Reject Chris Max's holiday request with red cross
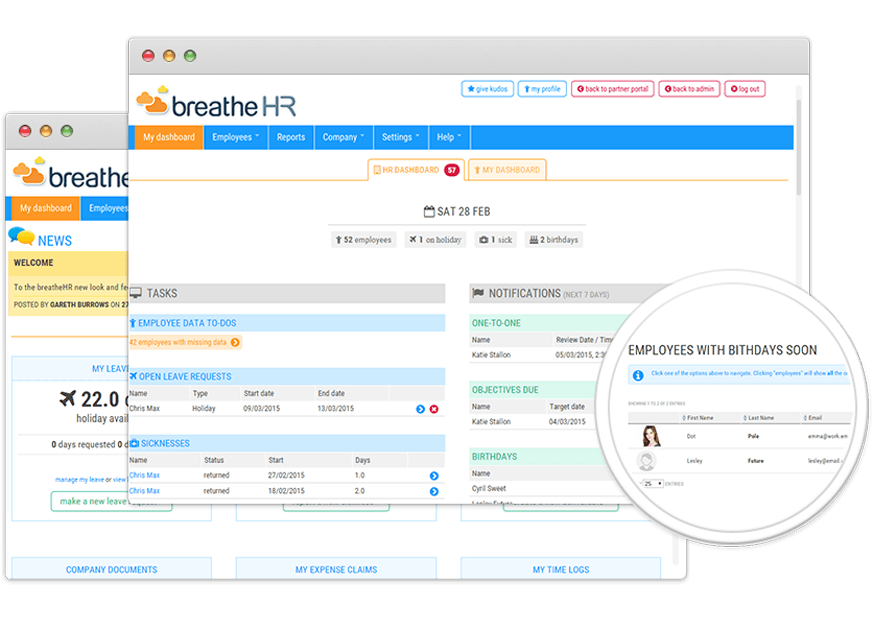This screenshot has height=639, width=874. pyautogui.click(x=434, y=409)
